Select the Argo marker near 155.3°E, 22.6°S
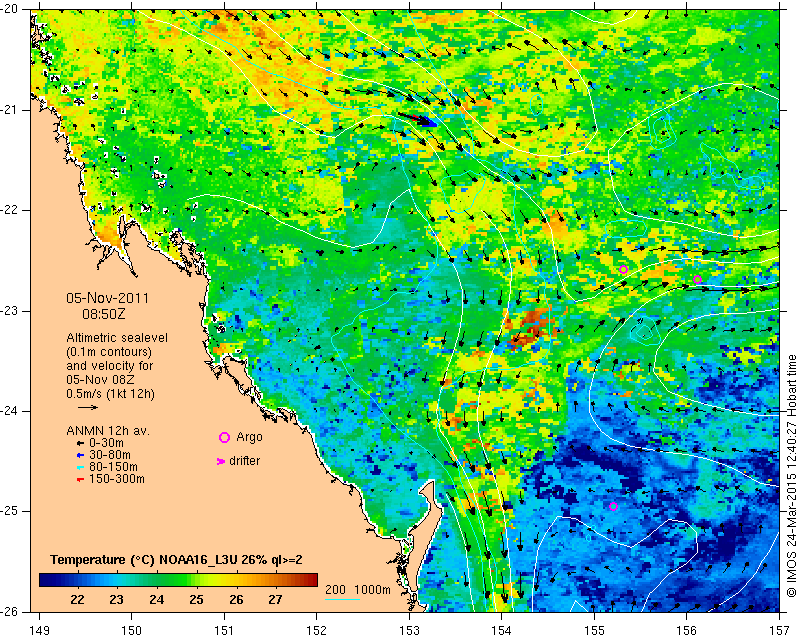Screen dimensions: 800x640 pos(623,269)
